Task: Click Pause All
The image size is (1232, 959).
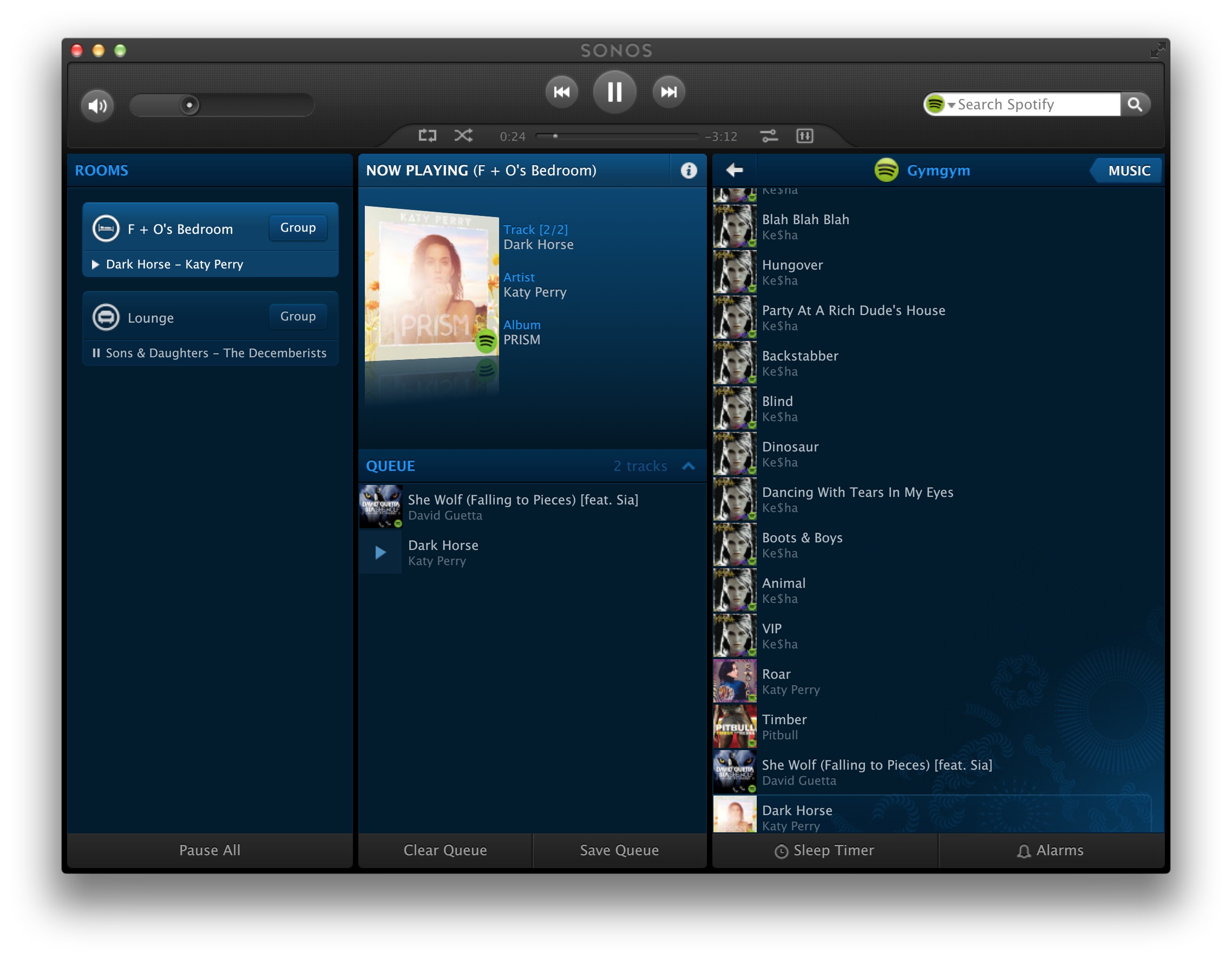Action: (210, 850)
